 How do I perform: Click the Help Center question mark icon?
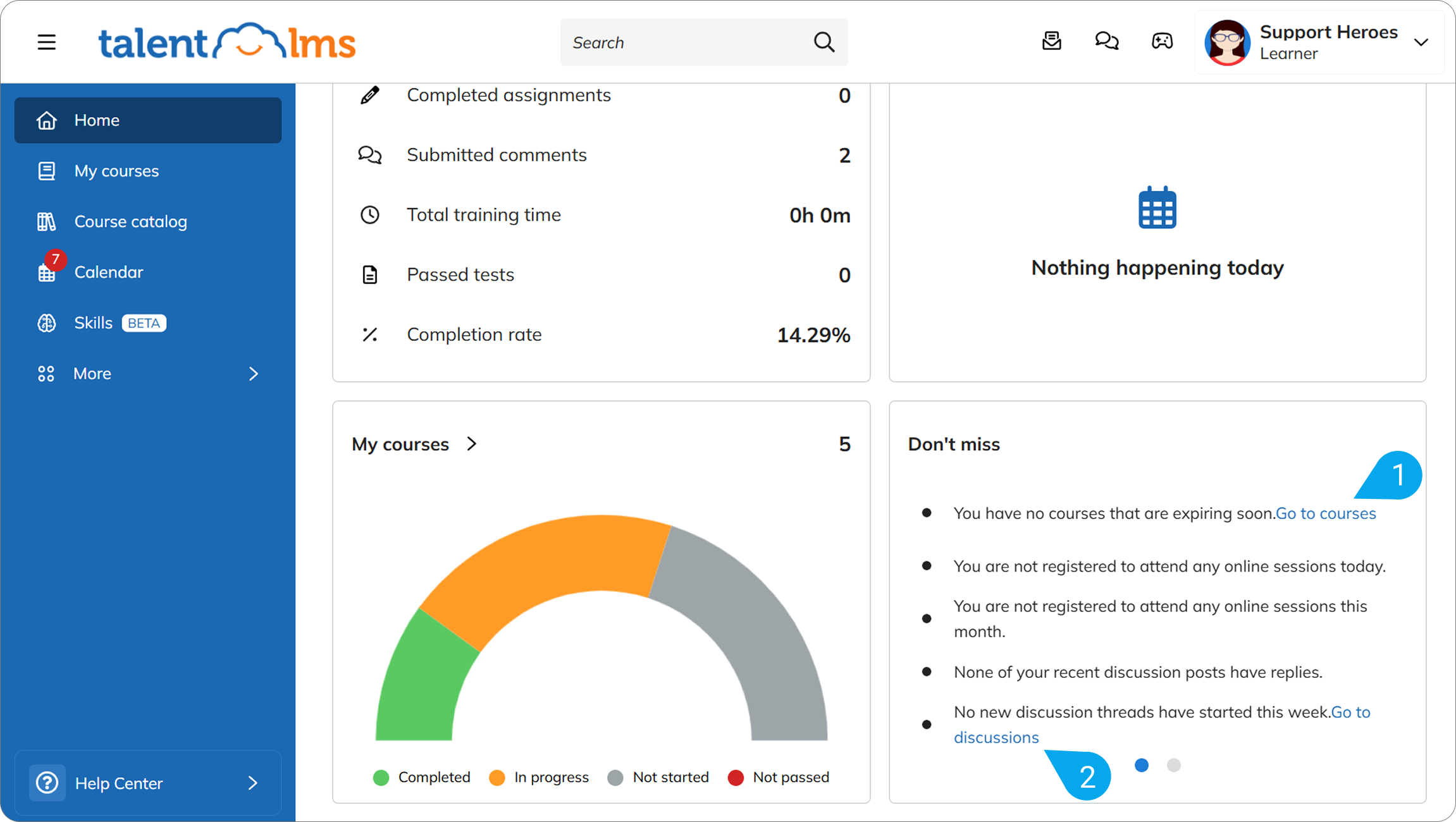click(x=47, y=783)
